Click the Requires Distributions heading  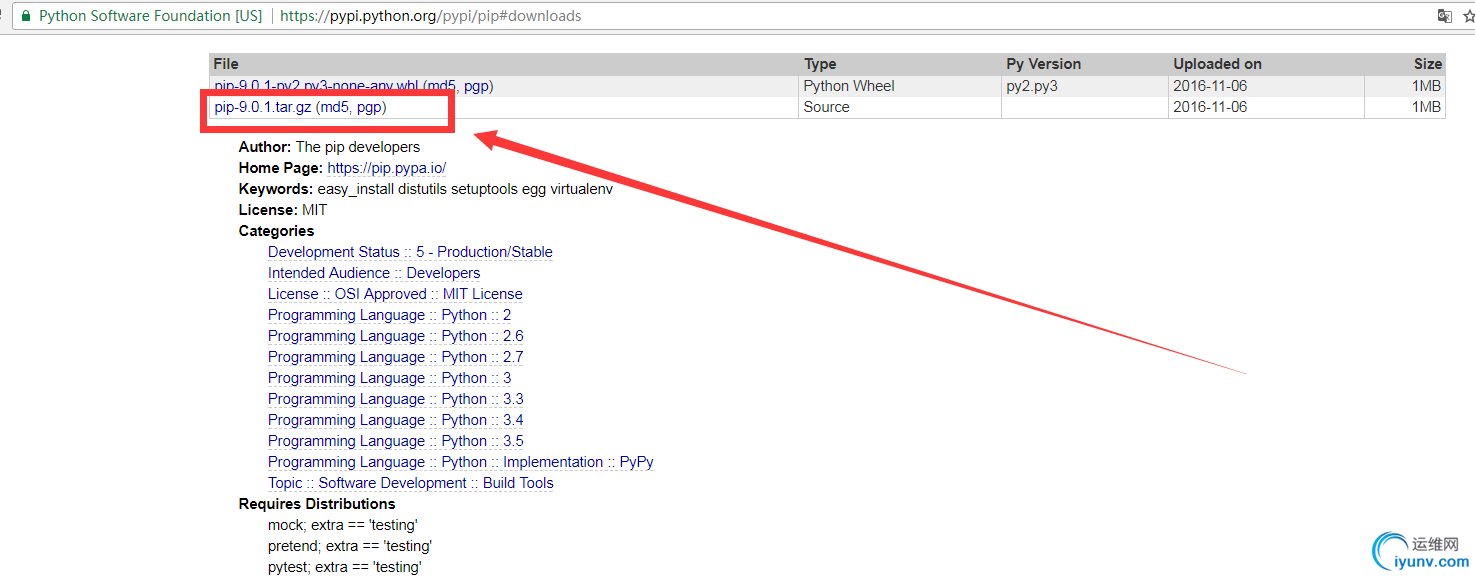[x=317, y=504]
